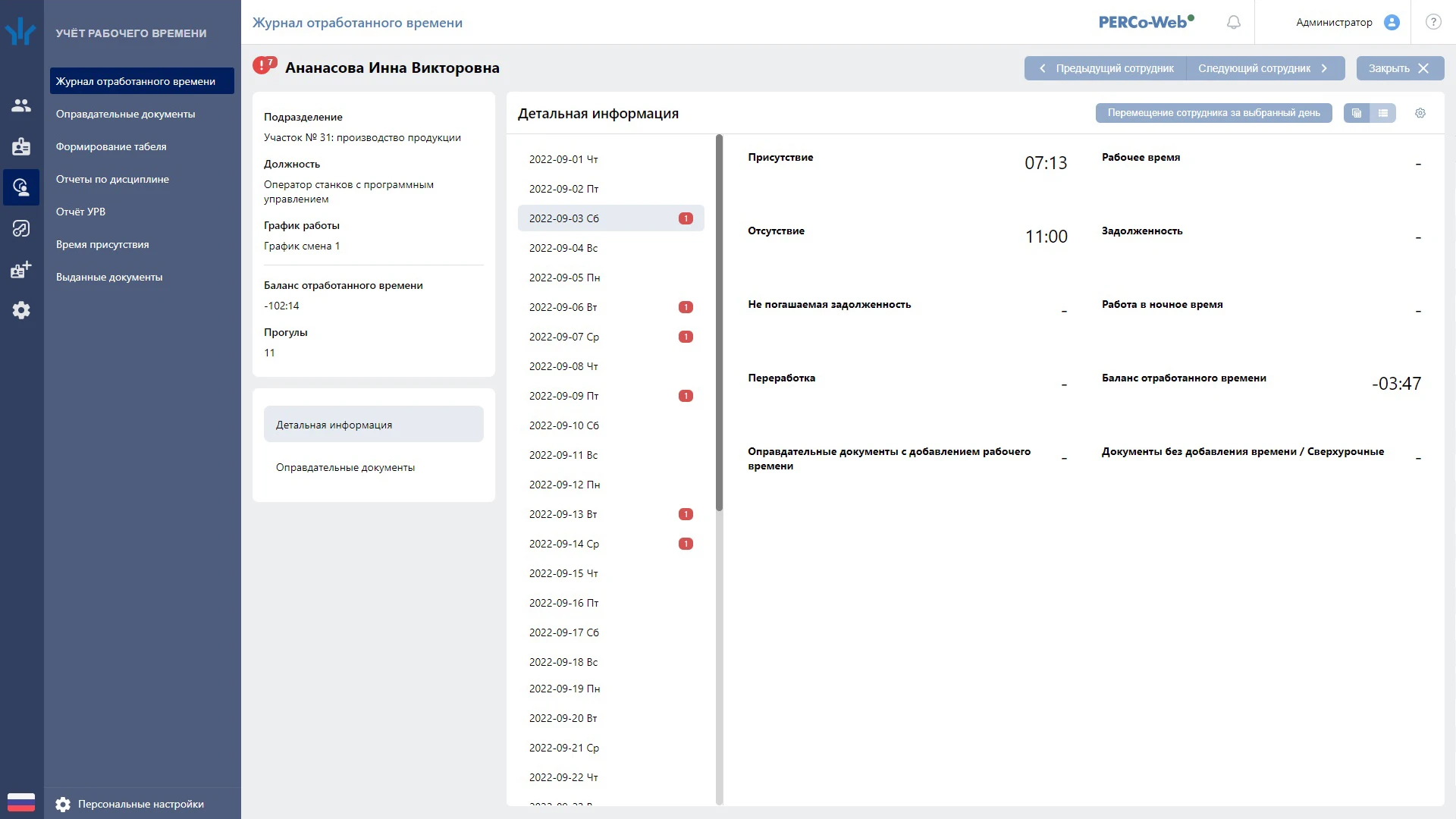Image resolution: width=1456 pixels, height=819 pixels.
Task: Select the time tracking sidebar icon
Action: pyautogui.click(x=21, y=187)
